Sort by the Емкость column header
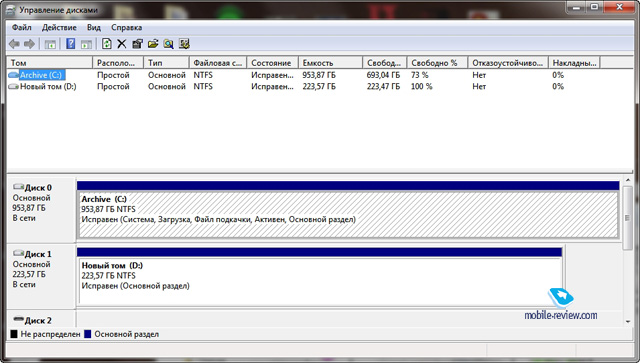640x363 pixels. click(x=331, y=63)
